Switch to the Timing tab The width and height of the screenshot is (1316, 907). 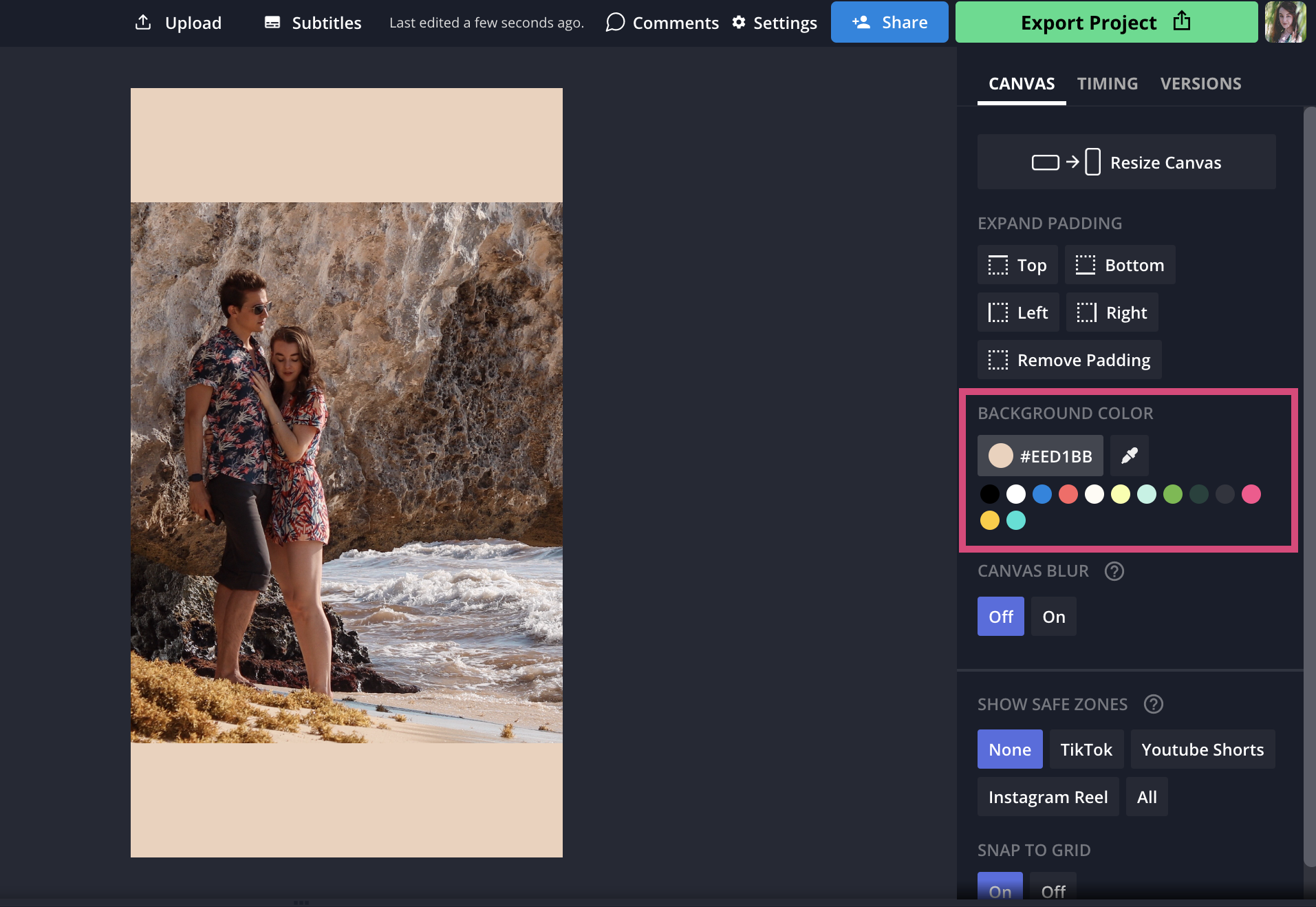1107,84
